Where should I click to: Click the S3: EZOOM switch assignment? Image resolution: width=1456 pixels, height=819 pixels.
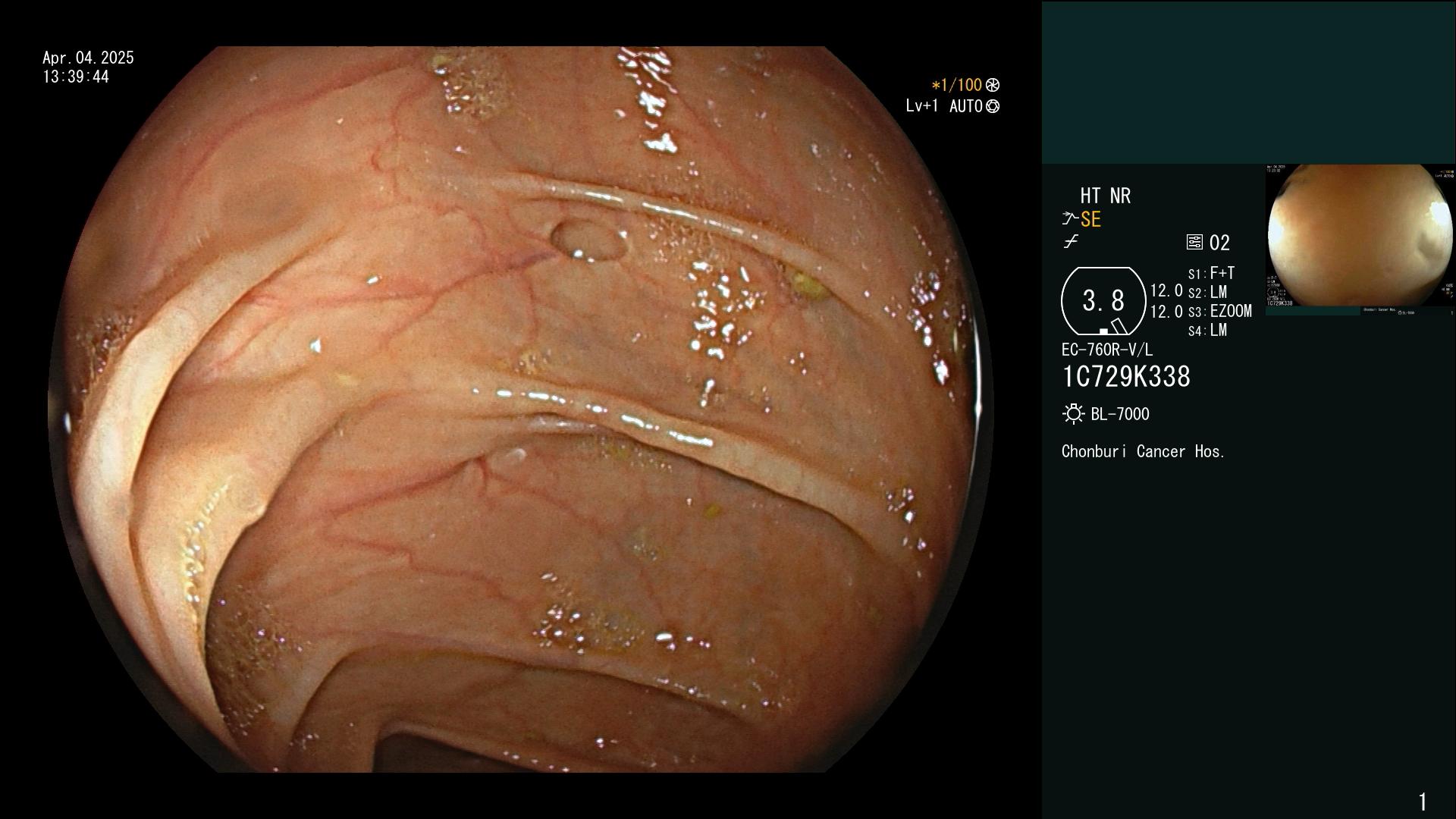point(1219,311)
